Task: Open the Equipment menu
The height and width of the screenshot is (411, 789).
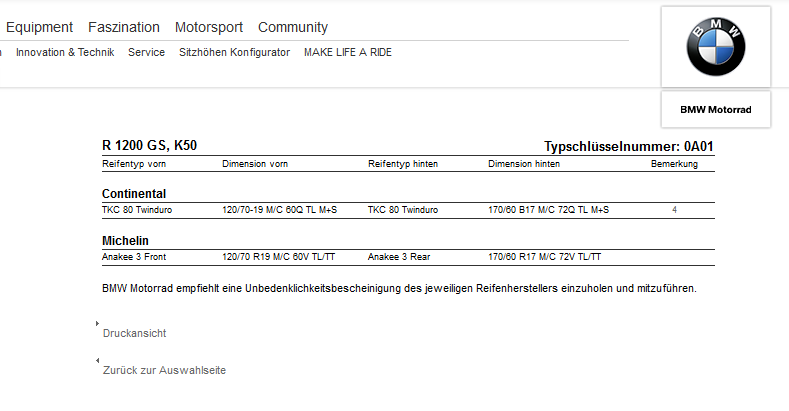Action: pos(39,27)
